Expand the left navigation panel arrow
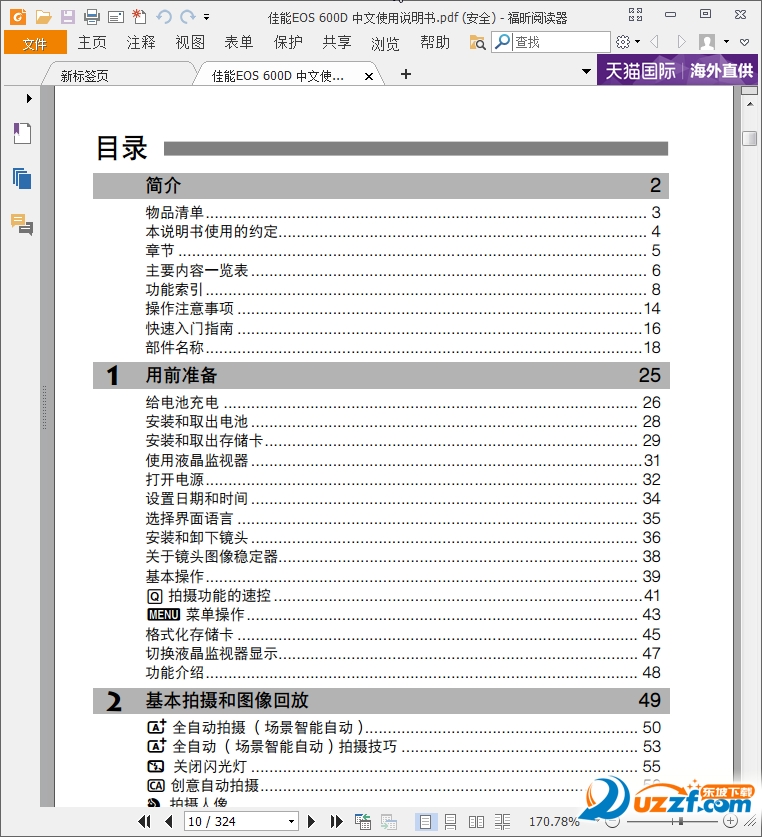 (x=29, y=98)
